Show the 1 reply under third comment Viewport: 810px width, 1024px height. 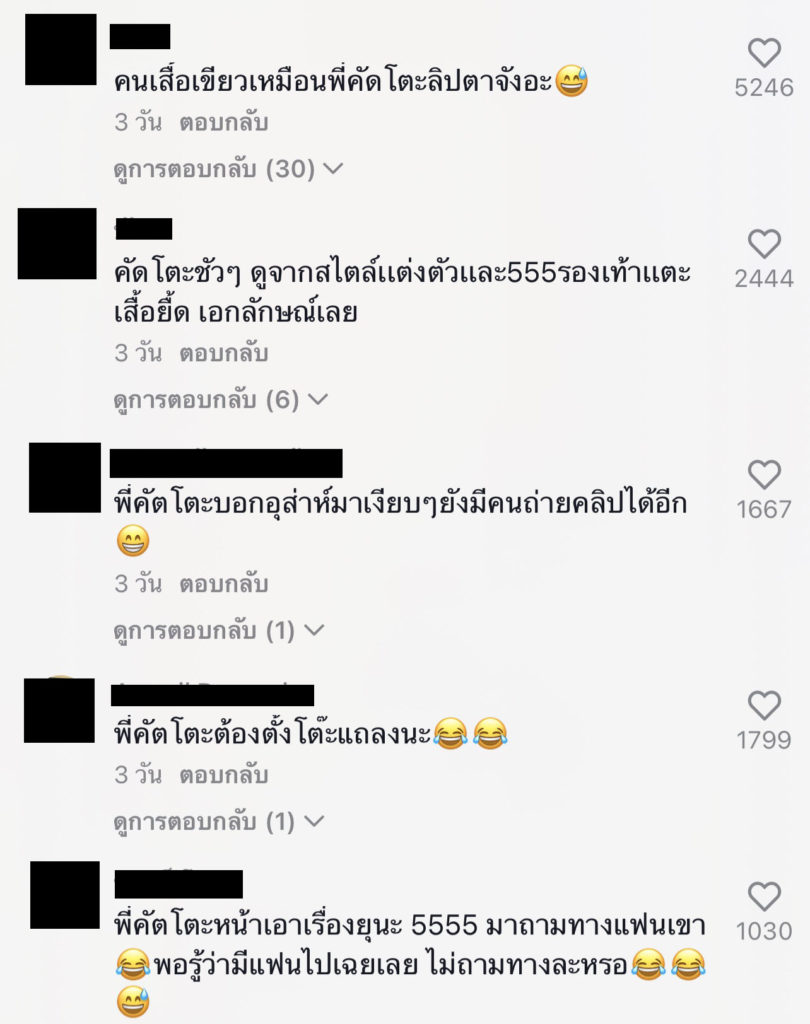tap(218, 631)
